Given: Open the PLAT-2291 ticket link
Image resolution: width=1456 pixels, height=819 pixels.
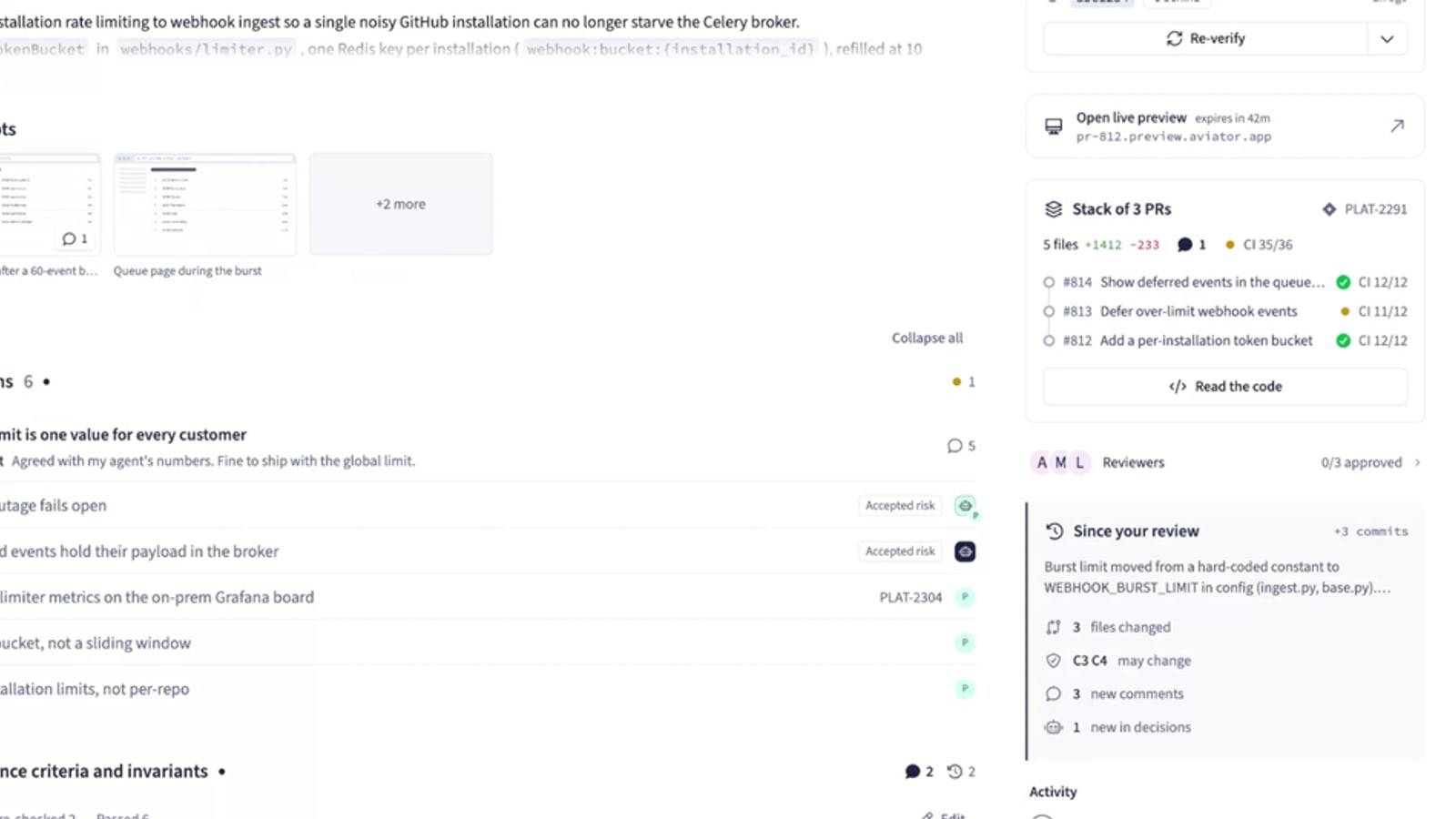Looking at the screenshot, I should [1365, 209].
